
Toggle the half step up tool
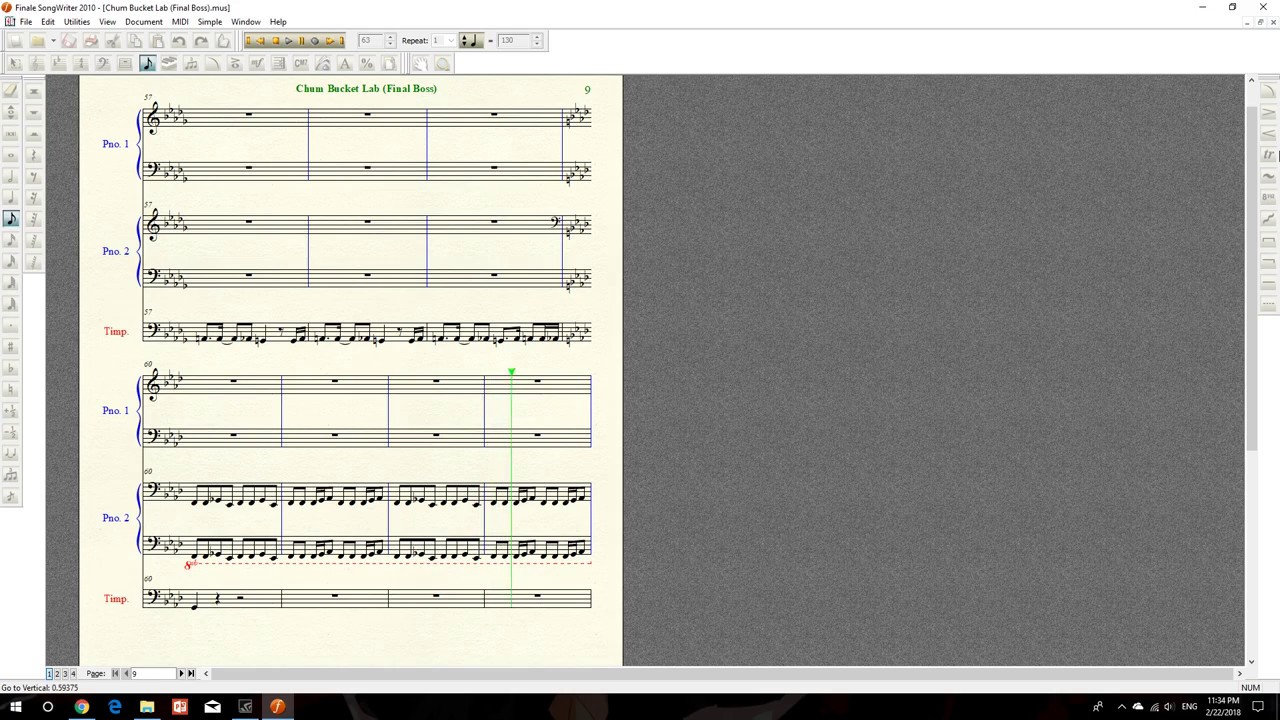pos(11,413)
